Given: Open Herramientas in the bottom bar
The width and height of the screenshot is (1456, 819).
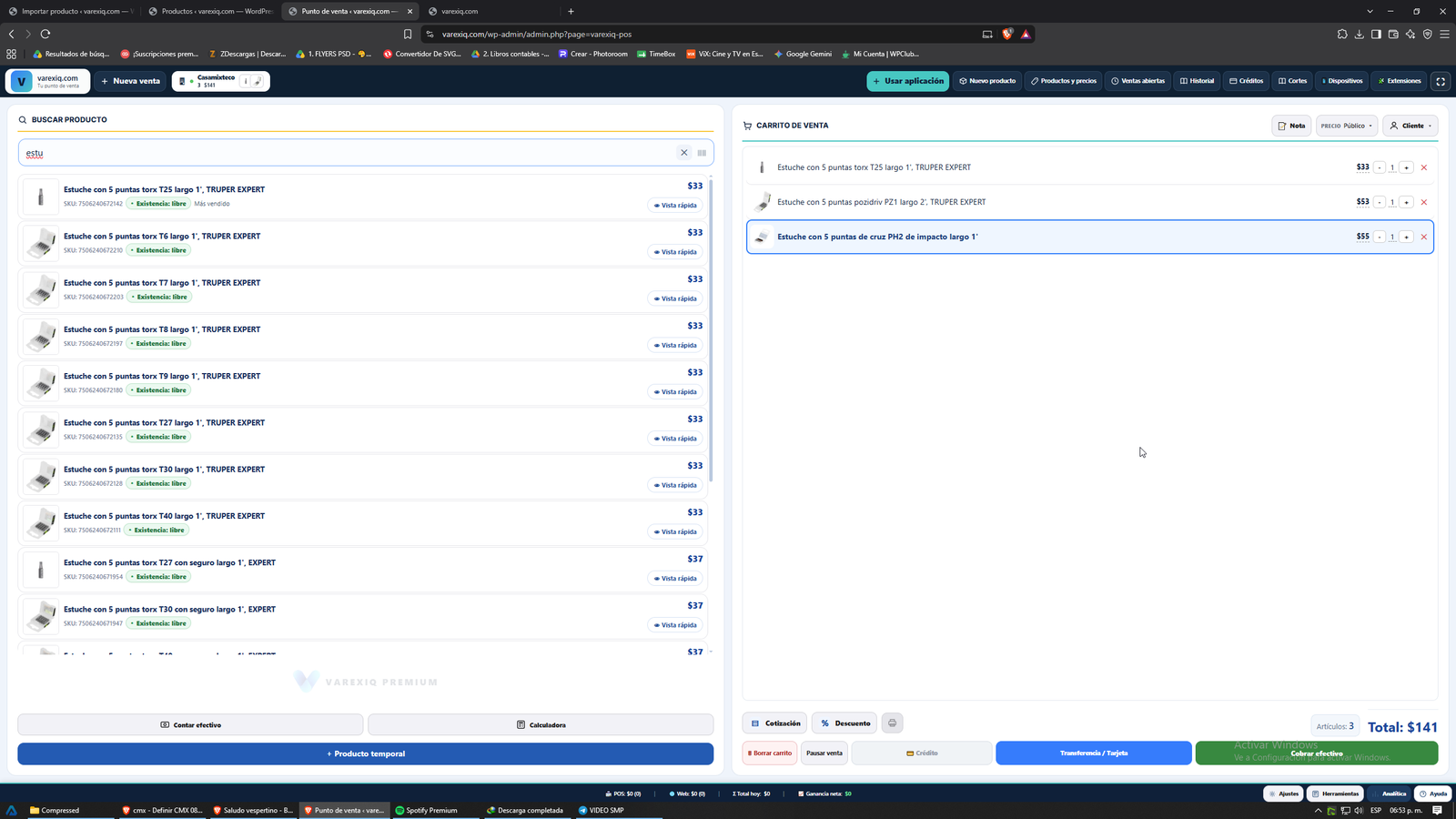Looking at the screenshot, I should (x=1335, y=794).
